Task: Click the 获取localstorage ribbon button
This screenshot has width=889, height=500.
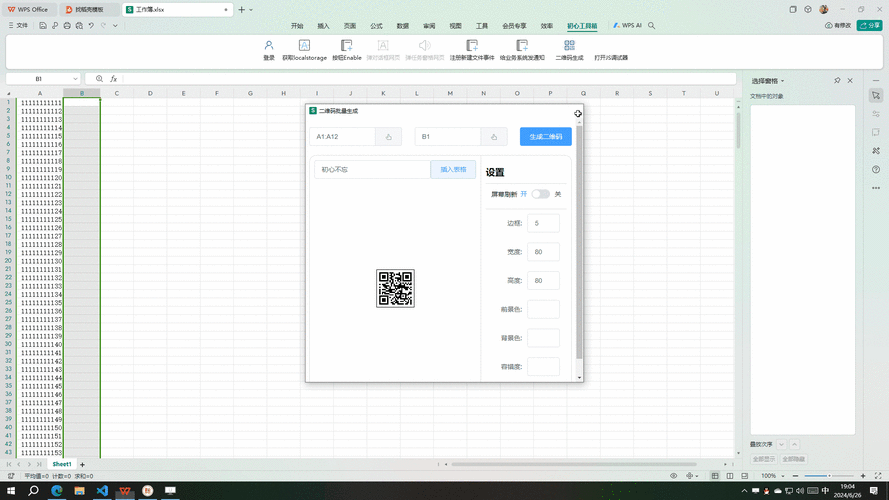Action: pos(304,50)
